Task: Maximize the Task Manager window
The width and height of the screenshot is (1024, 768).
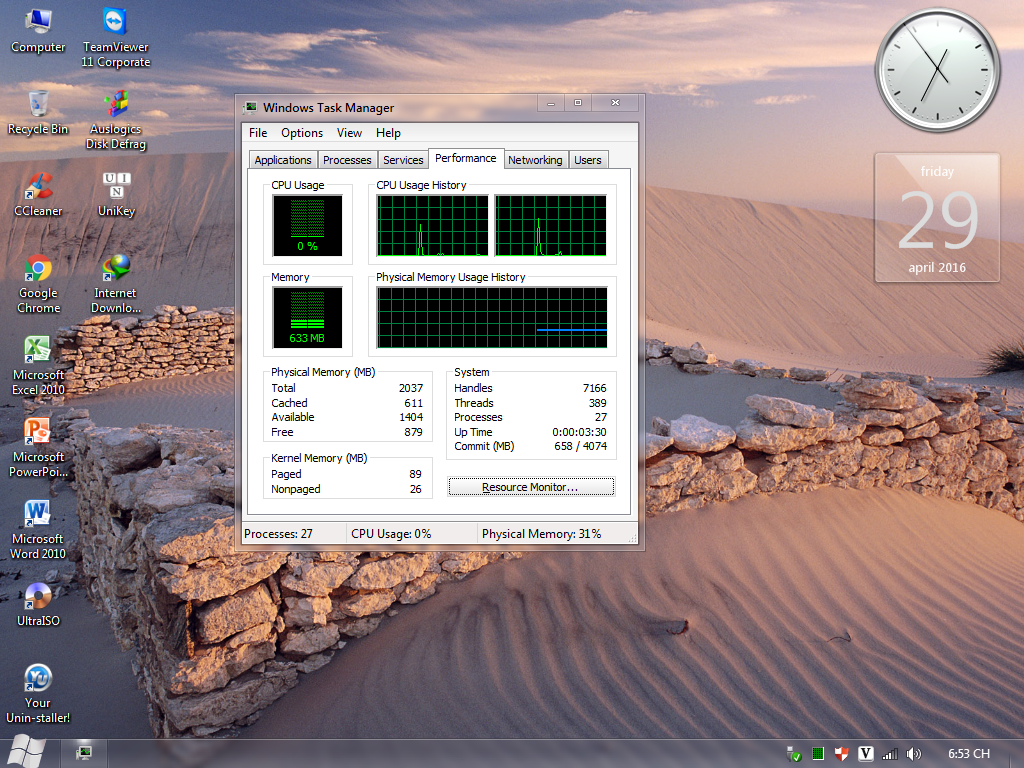Action: [x=578, y=103]
